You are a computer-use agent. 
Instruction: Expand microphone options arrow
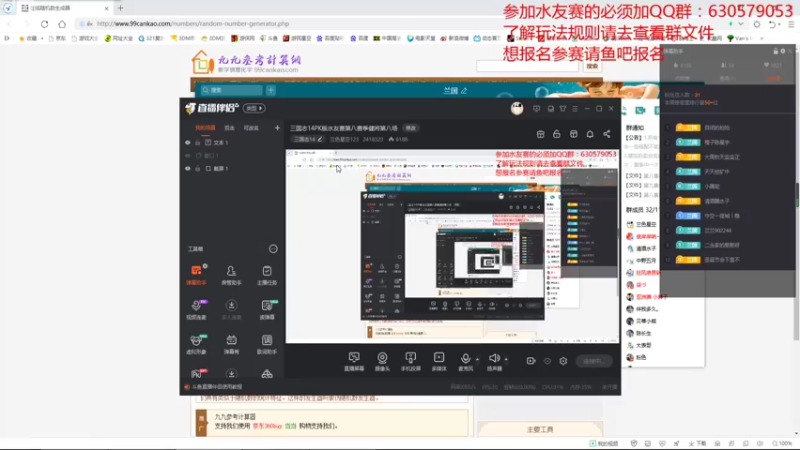tap(478, 359)
